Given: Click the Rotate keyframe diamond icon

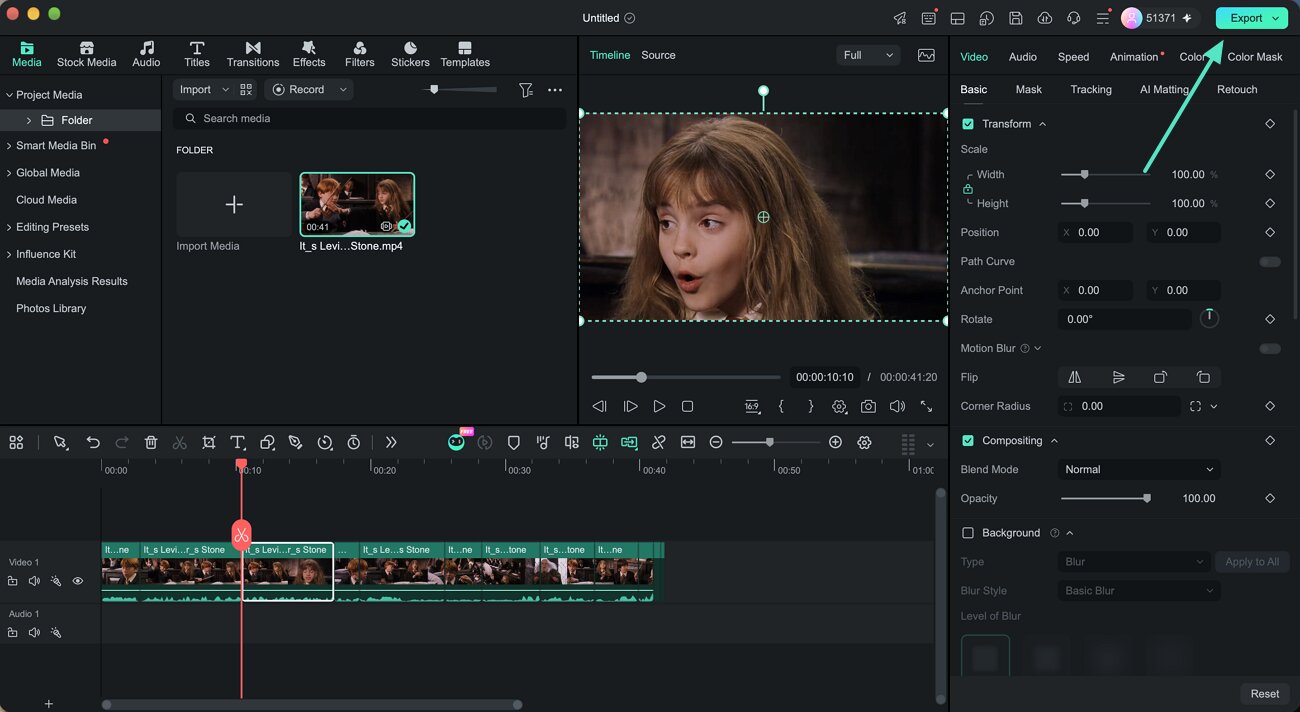Looking at the screenshot, I should [1270, 319].
